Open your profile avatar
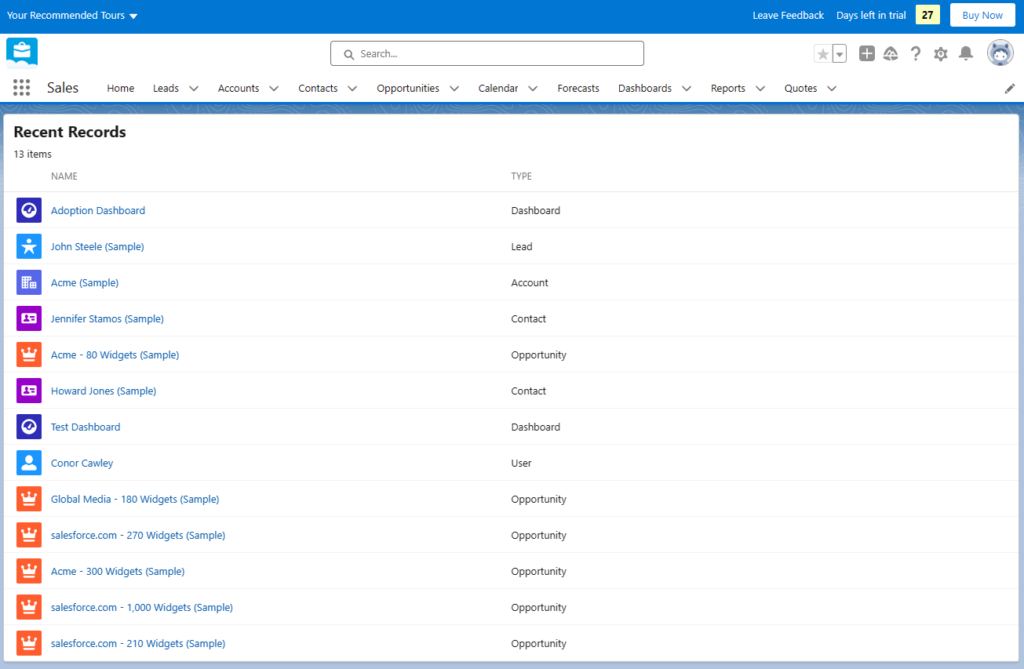This screenshot has height=669, width=1024. click(x=999, y=53)
